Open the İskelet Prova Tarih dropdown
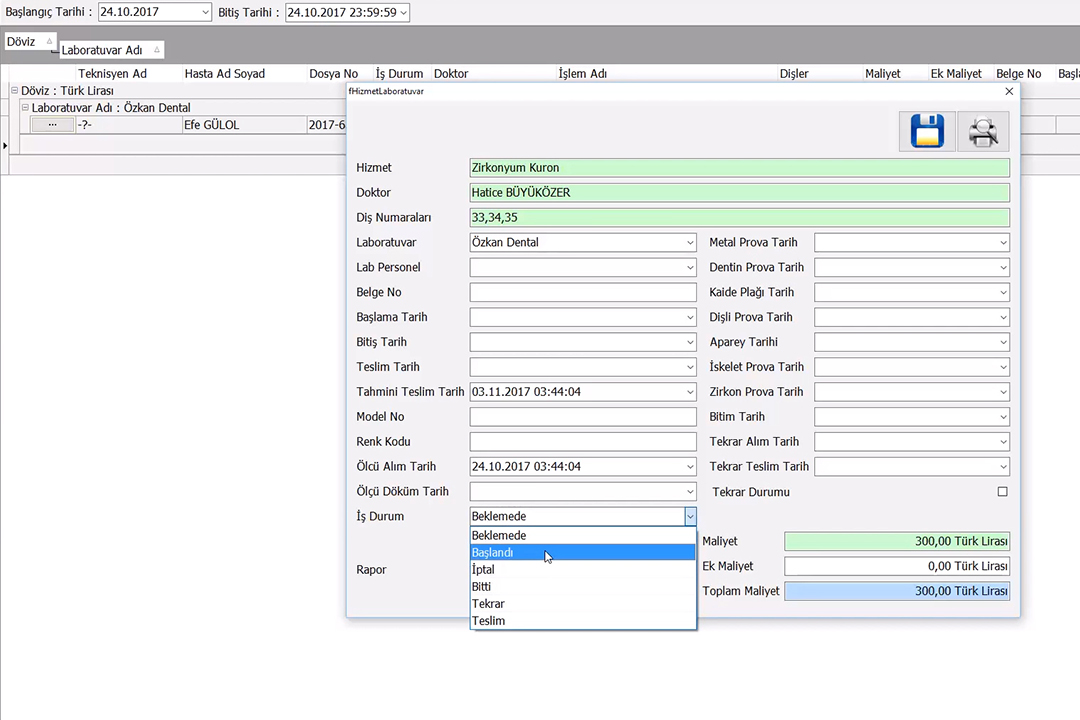1080x720 pixels. coord(1004,367)
